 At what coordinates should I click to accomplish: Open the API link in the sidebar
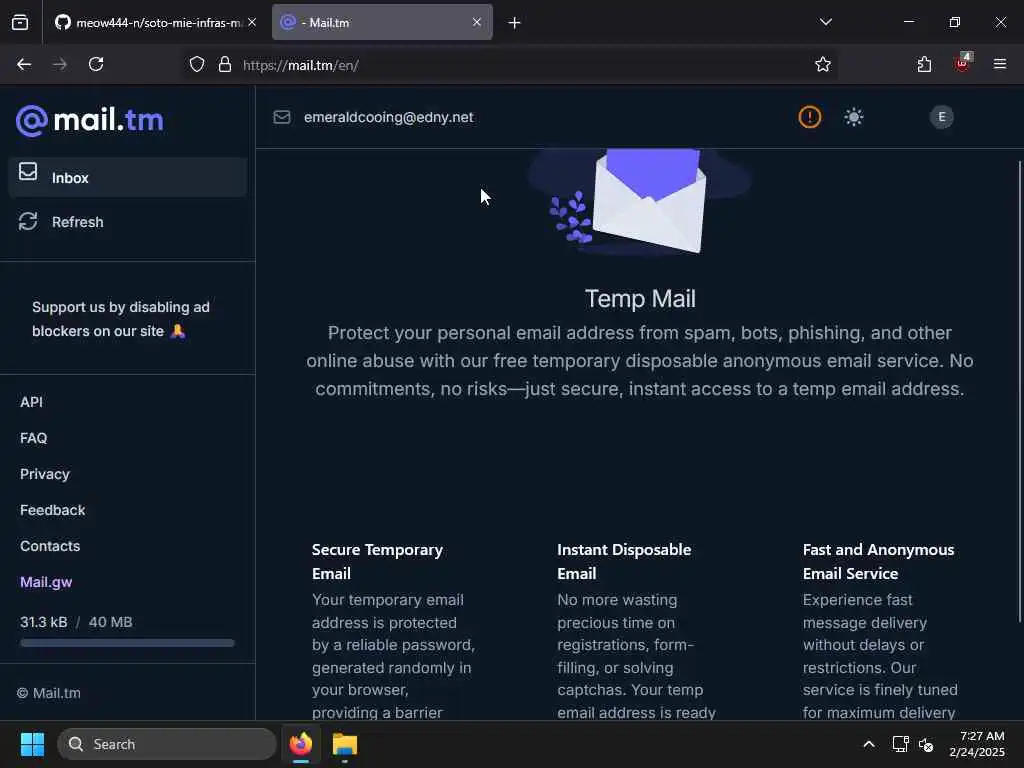[31, 402]
